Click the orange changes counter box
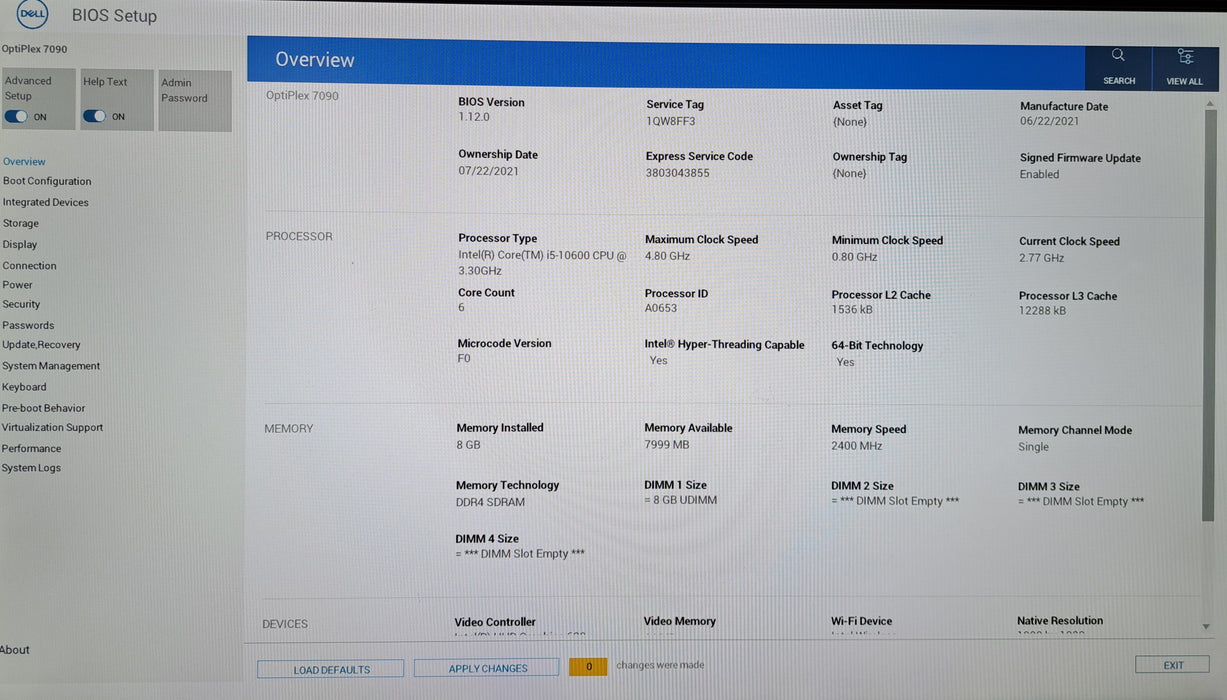1227x700 pixels. (588, 666)
